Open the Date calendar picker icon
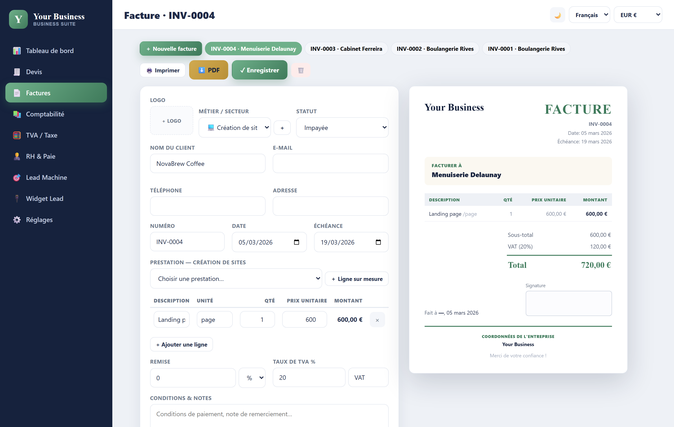The height and width of the screenshot is (427, 674). tap(296, 242)
